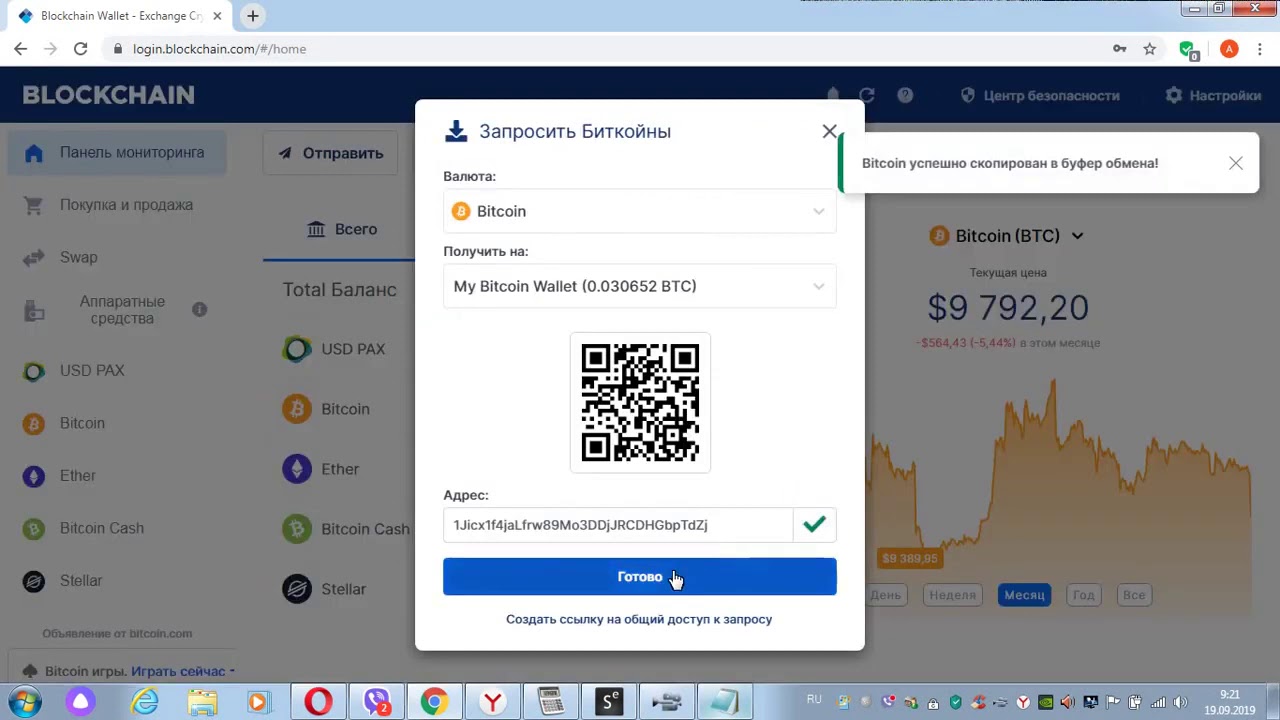1280x720 pixels.
Task: Open the create shareable request link
Action: point(639,619)
